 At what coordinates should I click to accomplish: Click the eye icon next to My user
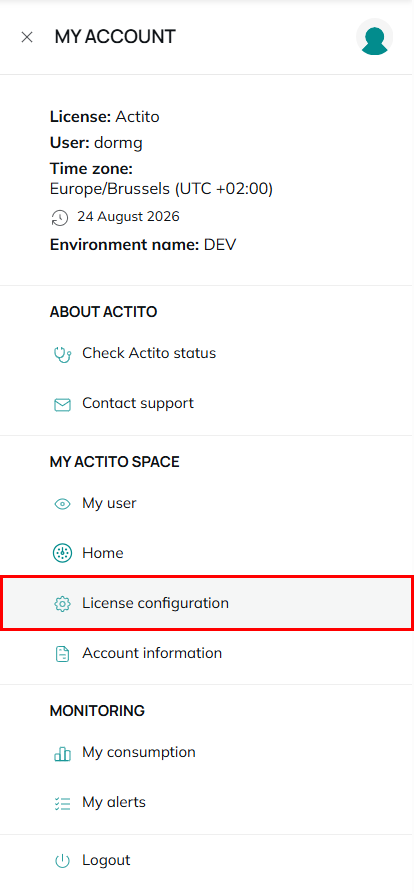(62, 504)
